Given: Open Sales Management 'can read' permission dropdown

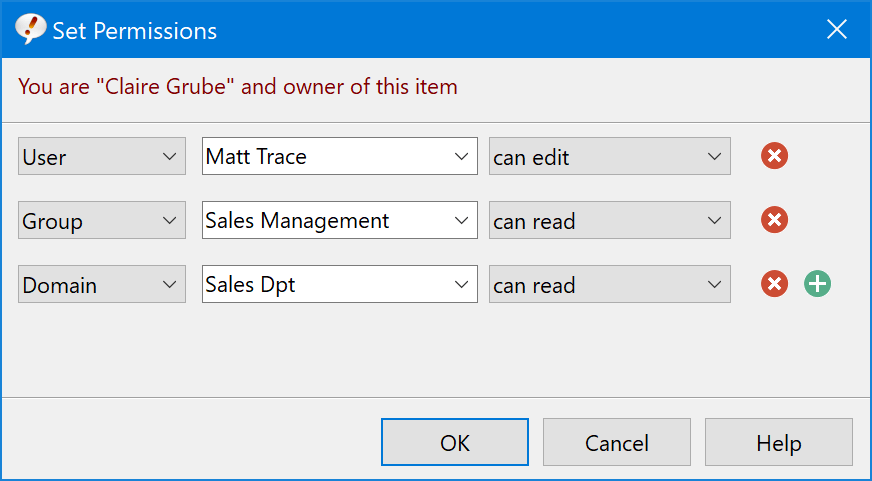Looking at the screenshot, I should click(610, 220).
